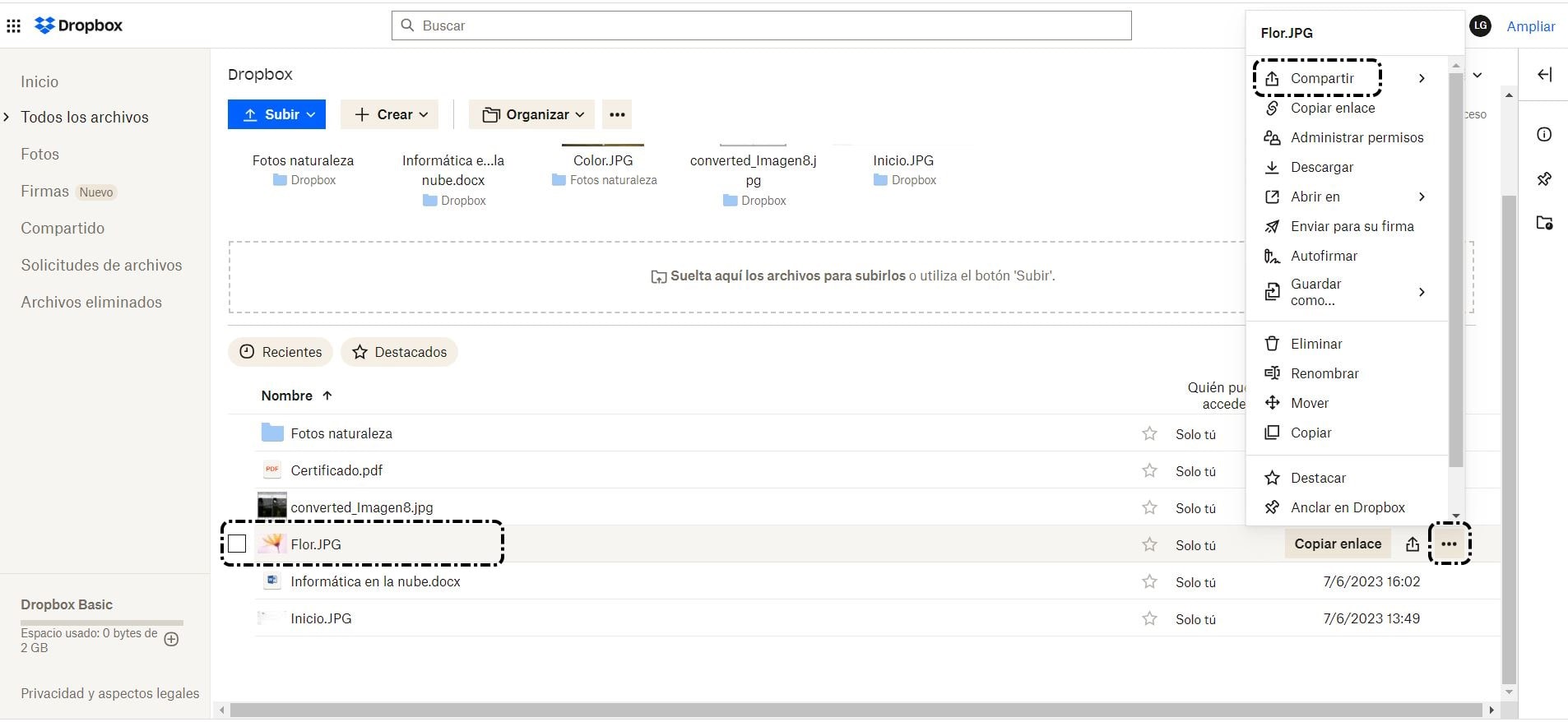Image resolution: width=1568 pixels, height=722 pixels.
Task: Star the Inicio.JPG file
Action: pyautogui.click(x=1149, y=618)
